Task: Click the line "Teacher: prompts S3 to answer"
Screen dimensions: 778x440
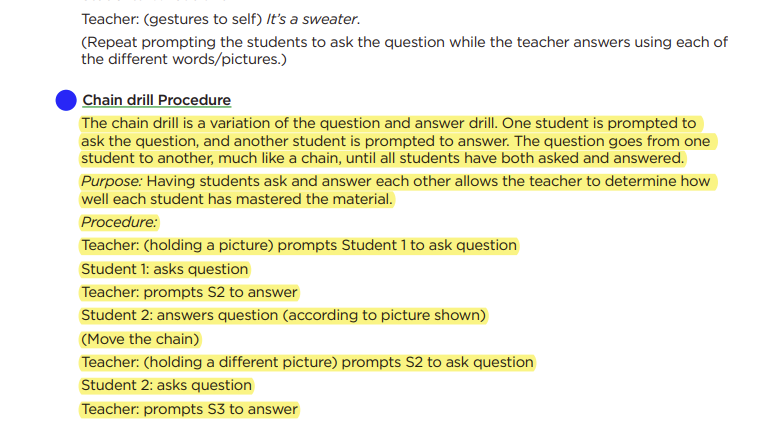Action: tap(189, 409)
